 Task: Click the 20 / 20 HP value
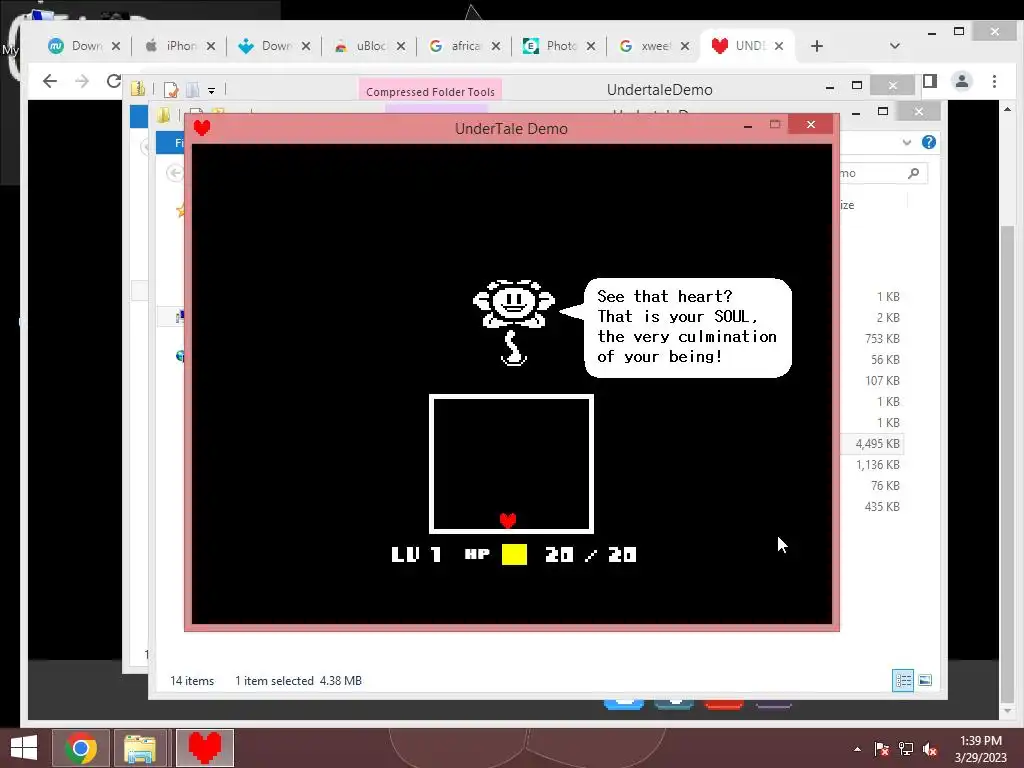(x=590, y=554)
